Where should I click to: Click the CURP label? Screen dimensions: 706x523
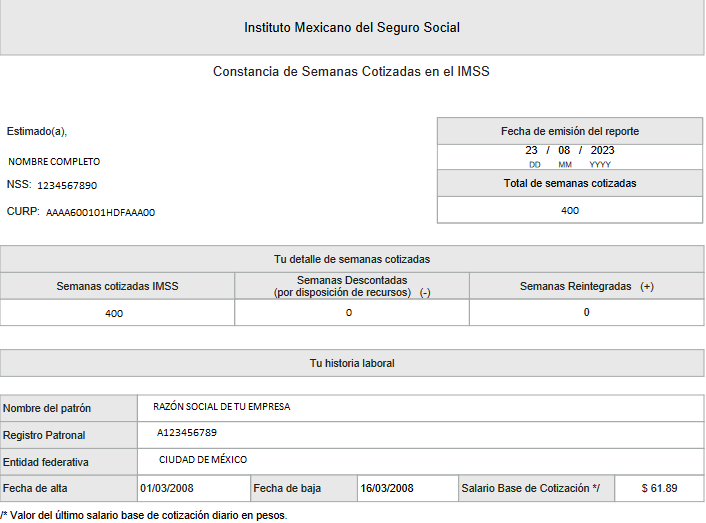click(x=23, y=212)
